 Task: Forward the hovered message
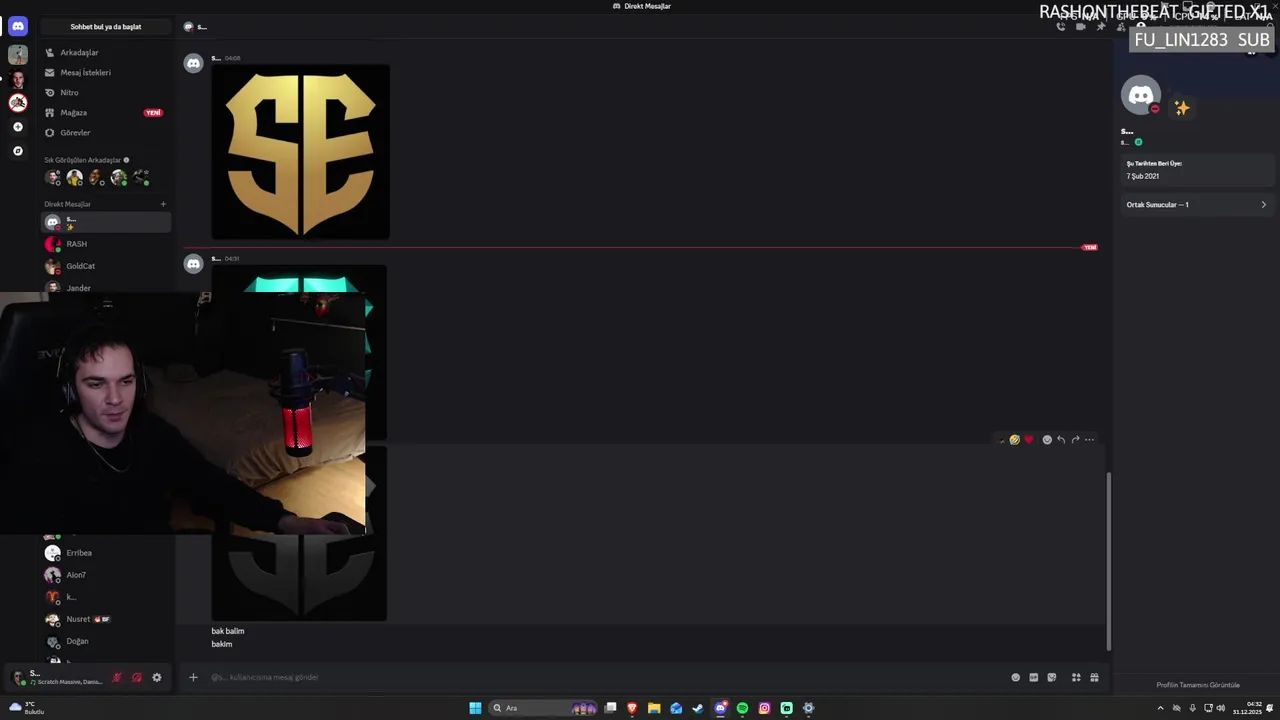[1075, 440]
